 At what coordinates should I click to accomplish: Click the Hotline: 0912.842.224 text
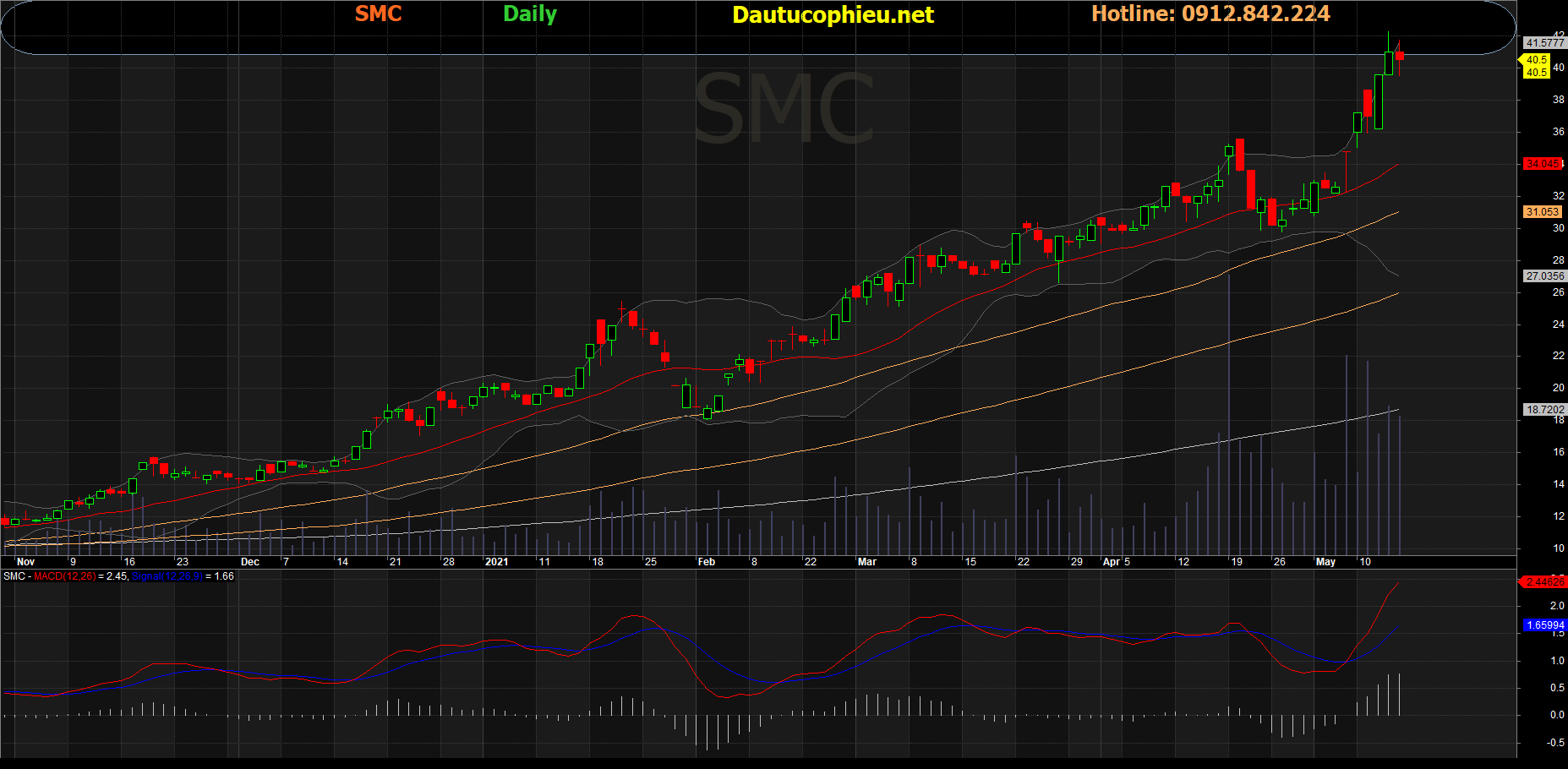(1210, 14)
